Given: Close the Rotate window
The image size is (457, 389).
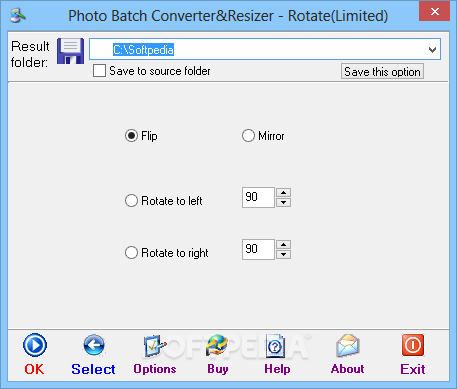Looking at the screenshot, I should tap(435, 12).
